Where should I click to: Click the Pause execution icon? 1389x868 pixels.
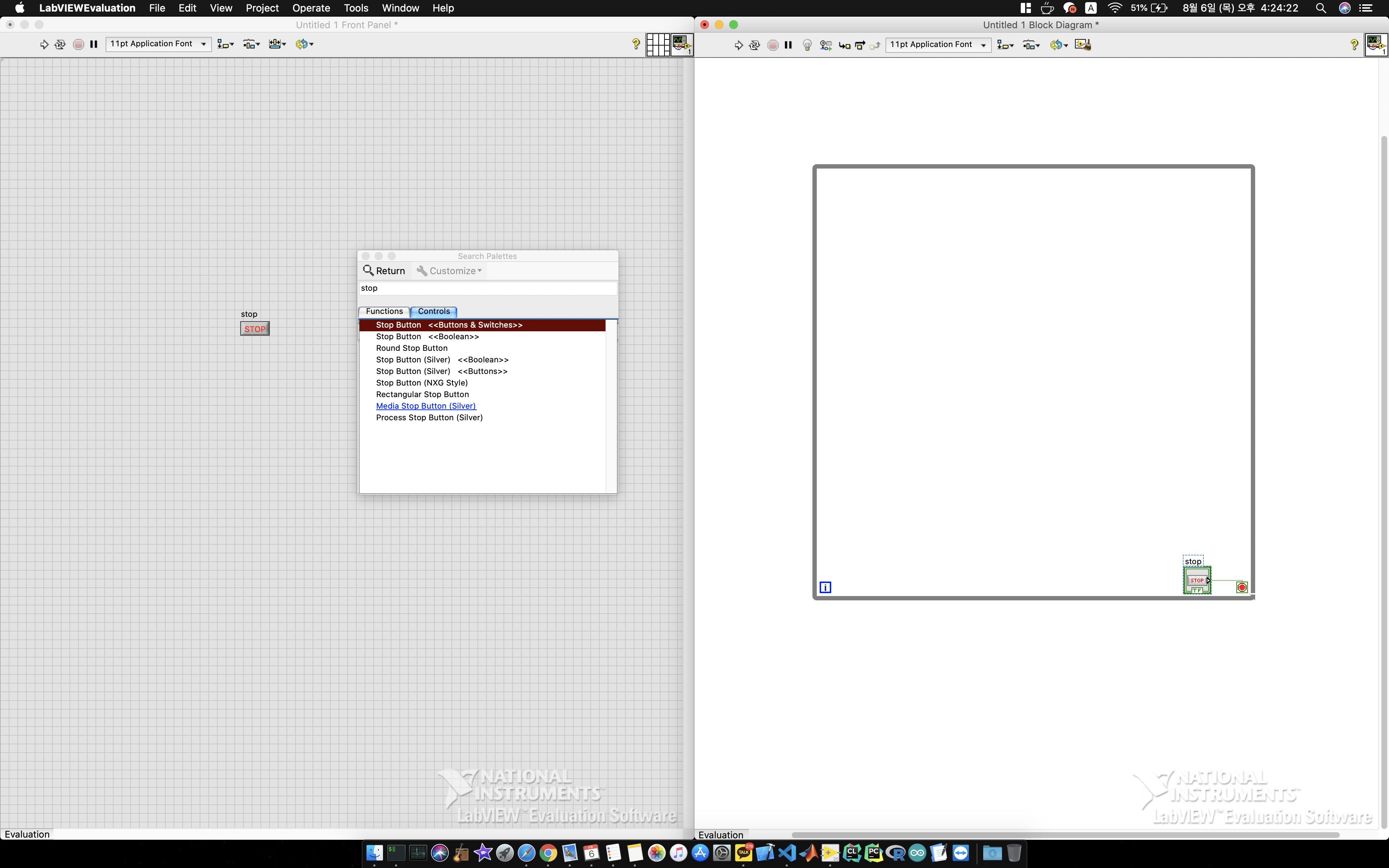point(94,44)
